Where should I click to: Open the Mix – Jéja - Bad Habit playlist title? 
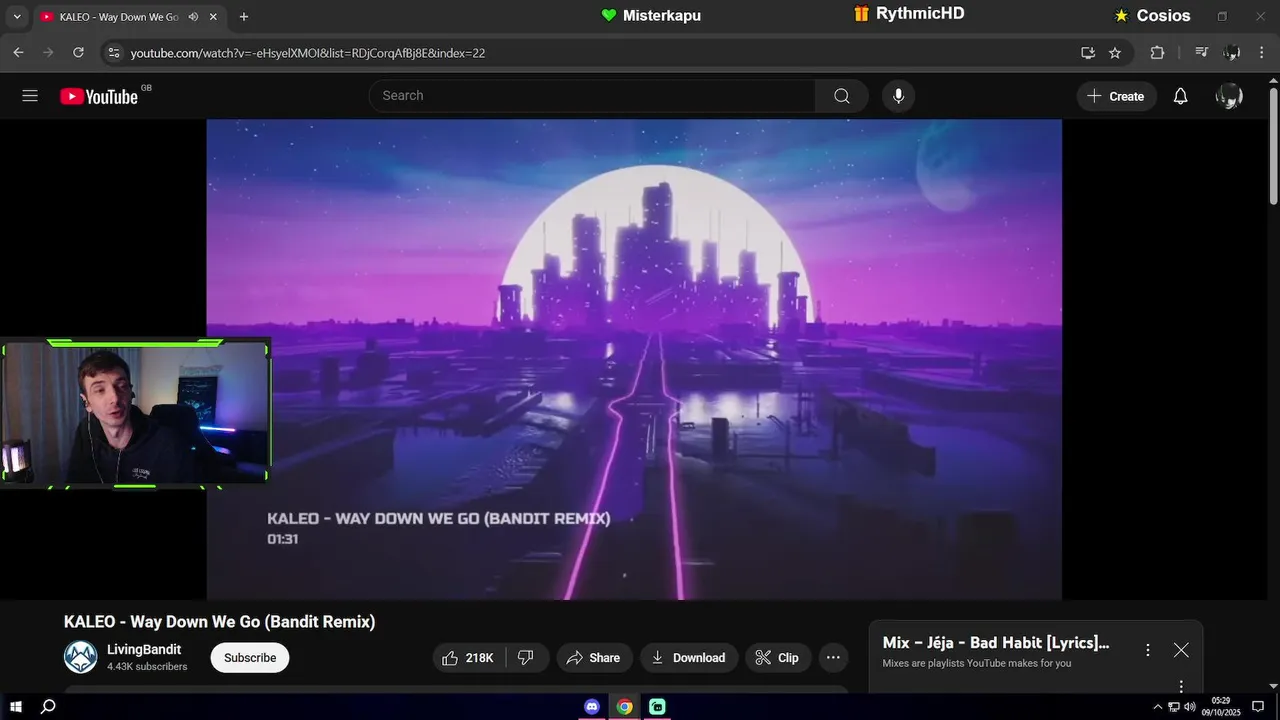coord(996,643)
